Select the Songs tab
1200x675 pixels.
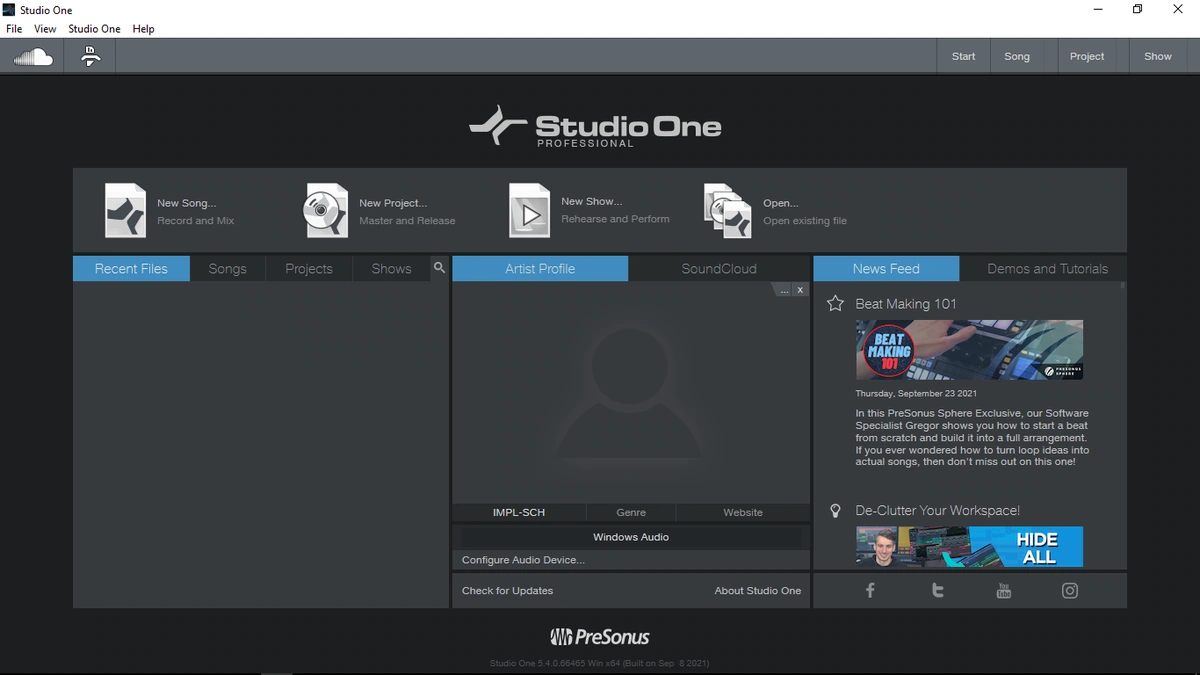pos(227,268)
